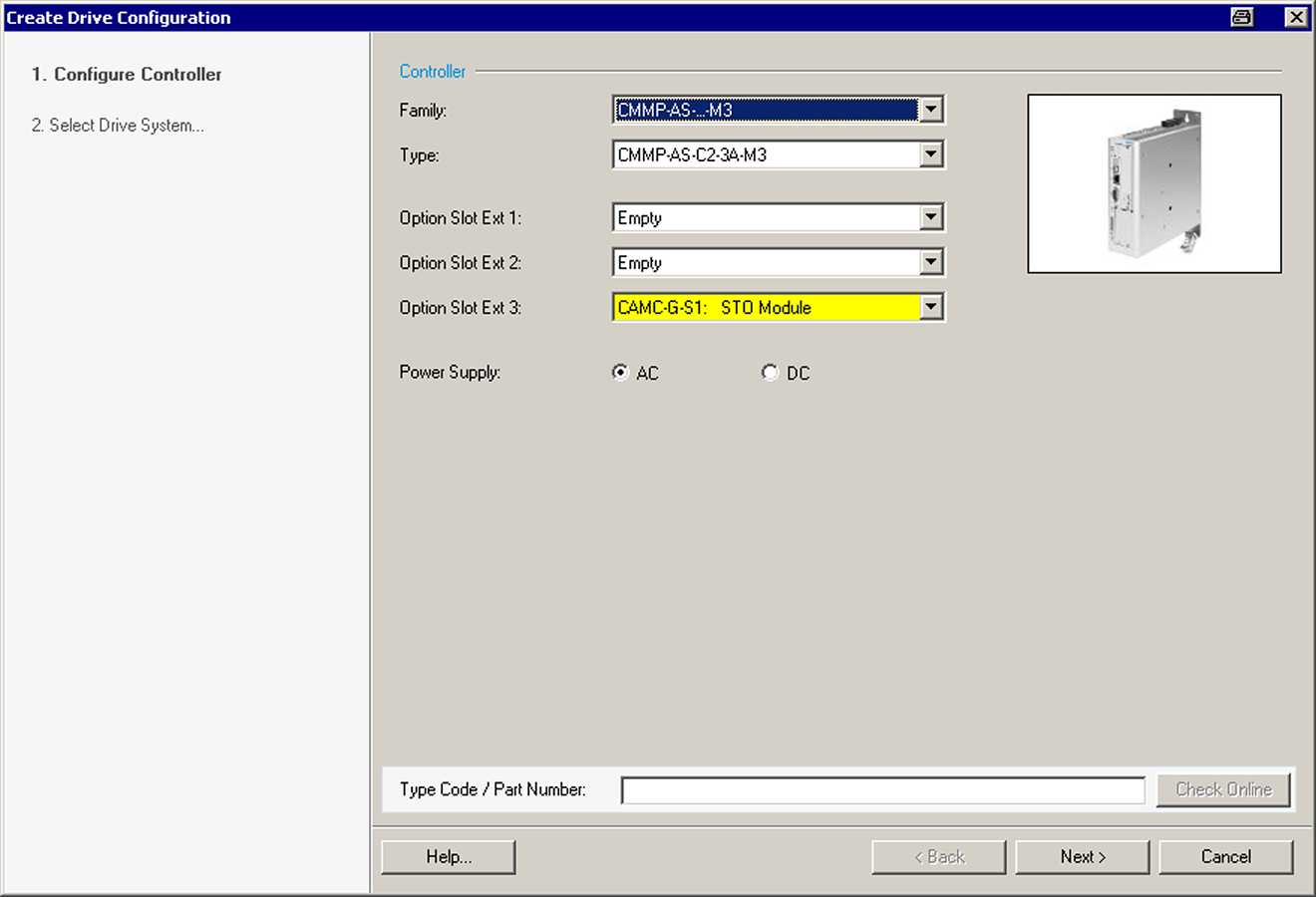Click the Type Code / Part Number input field
The height and width of the screenshot is (897, 1316).
coord(882,790)
